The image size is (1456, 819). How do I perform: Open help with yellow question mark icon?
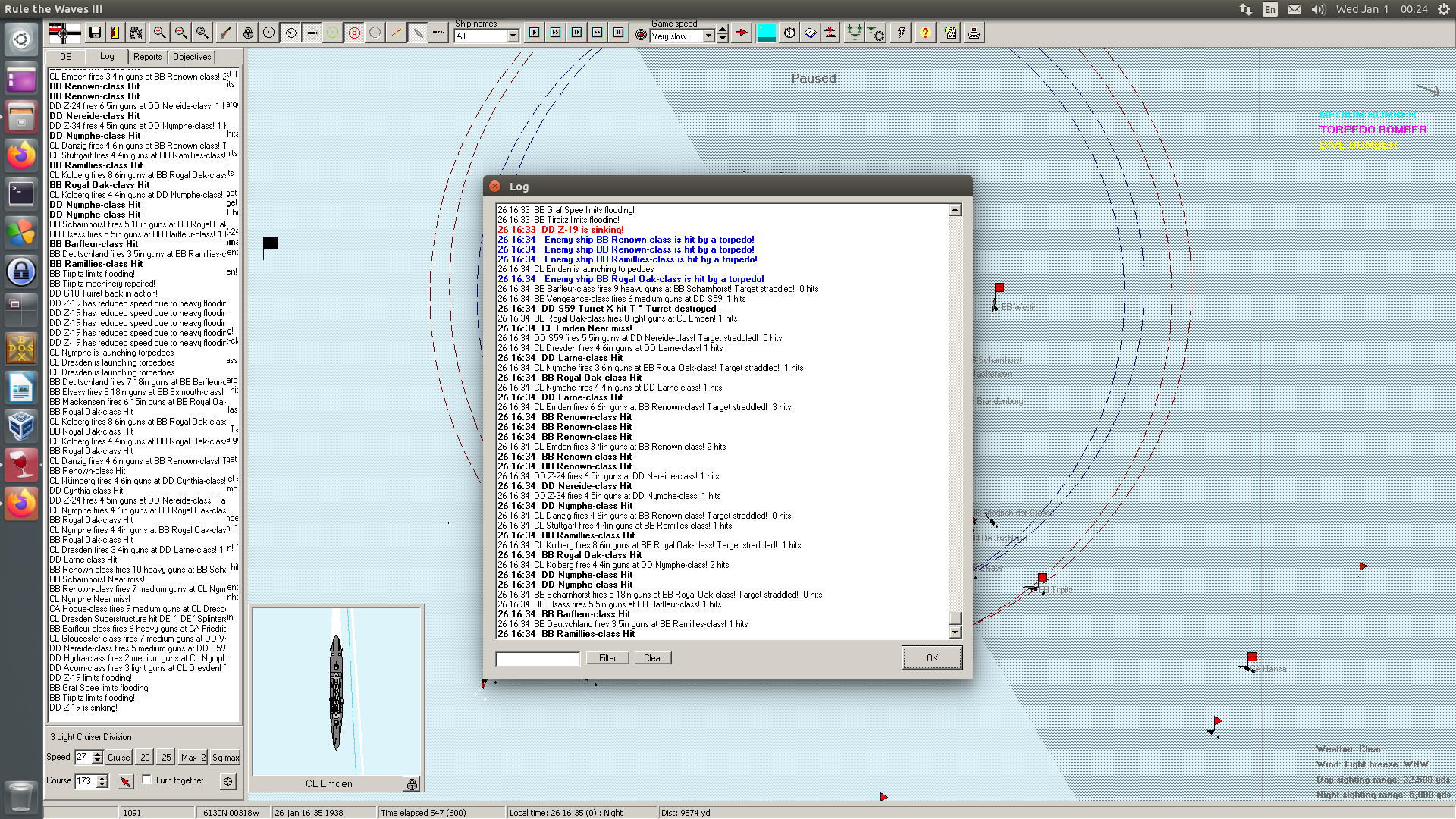pos(925,33)
